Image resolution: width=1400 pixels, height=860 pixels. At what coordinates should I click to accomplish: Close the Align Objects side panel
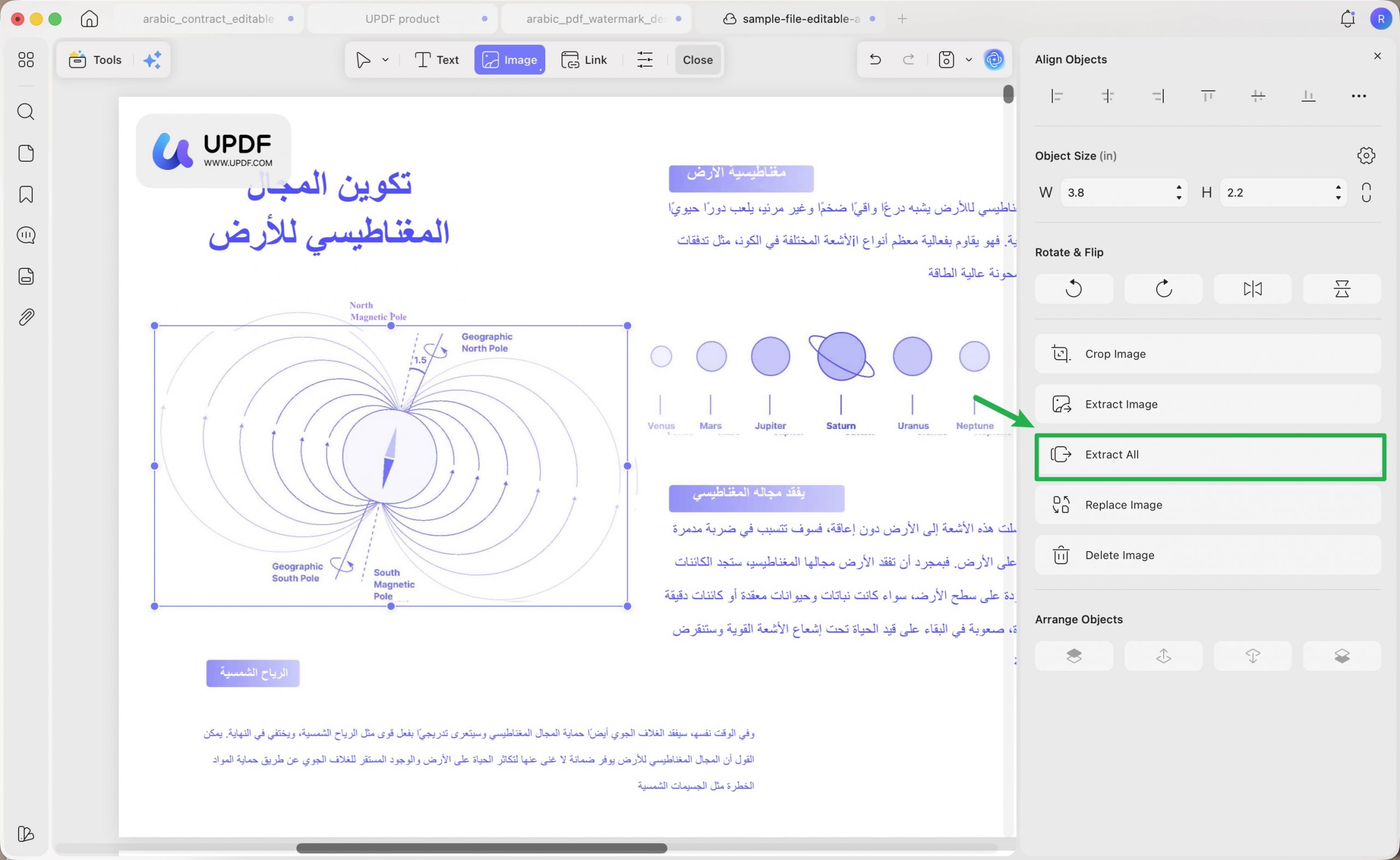pos(1377,56)
